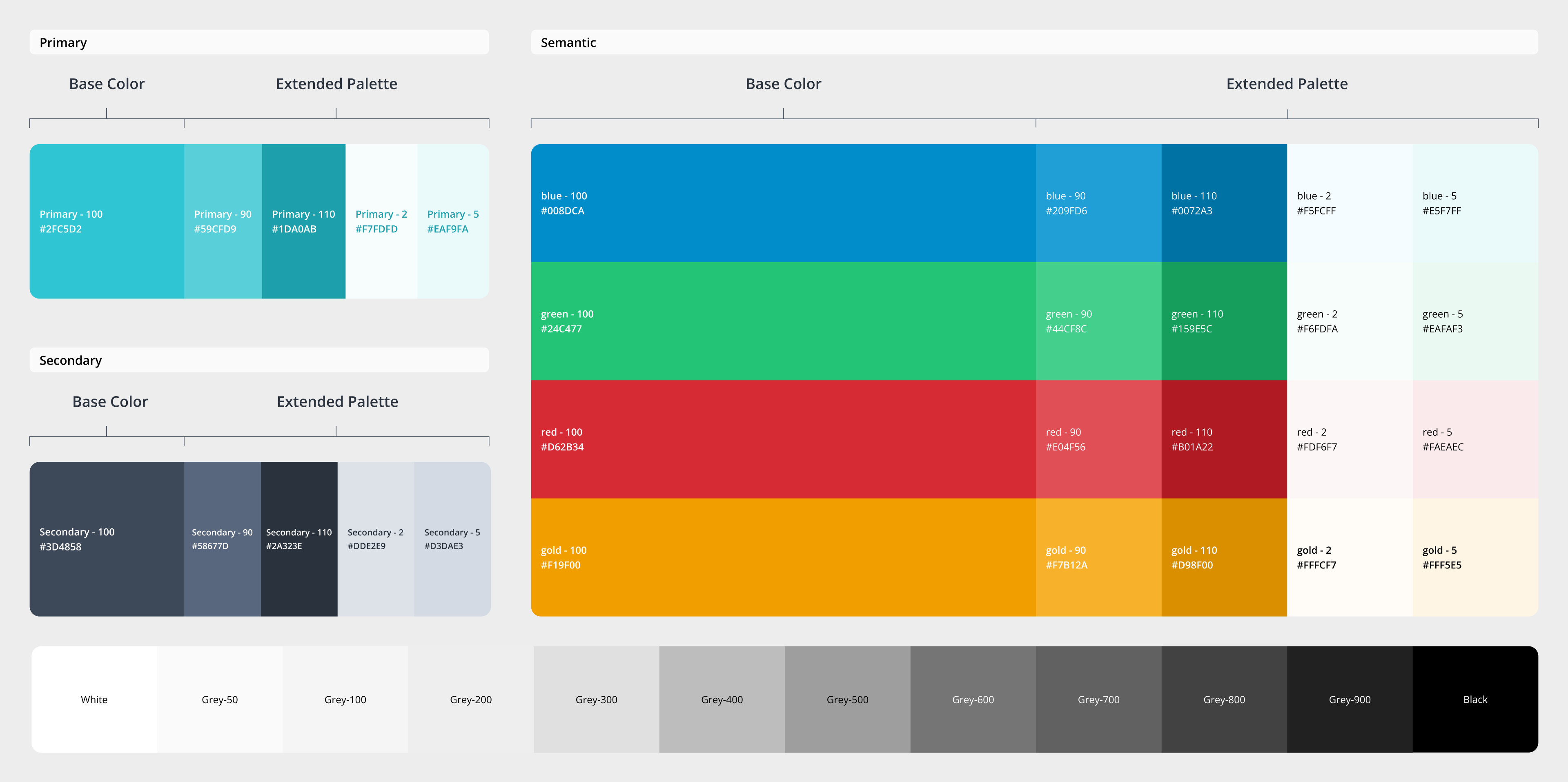Click the Semantic section header

pyautogui.click(x=568, y=42)
